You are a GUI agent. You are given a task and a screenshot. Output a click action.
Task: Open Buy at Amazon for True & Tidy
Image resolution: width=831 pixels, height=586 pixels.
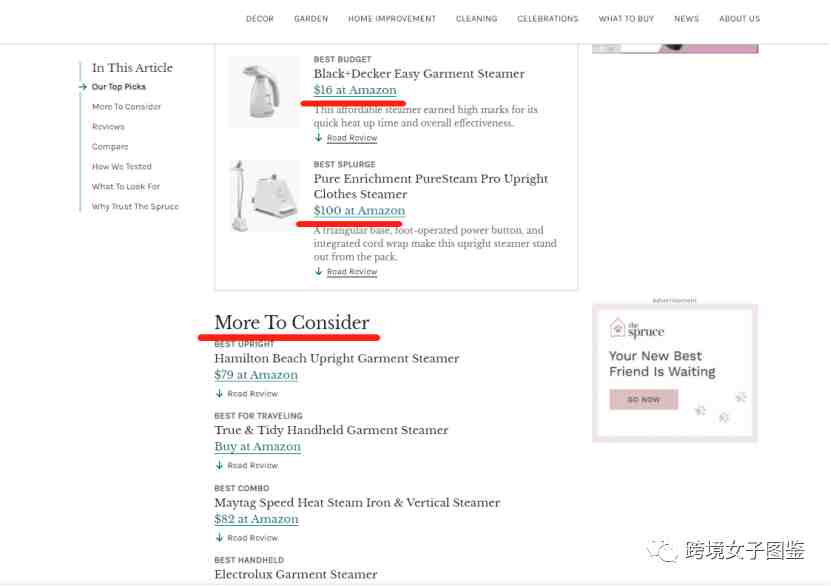pos(258,447)
